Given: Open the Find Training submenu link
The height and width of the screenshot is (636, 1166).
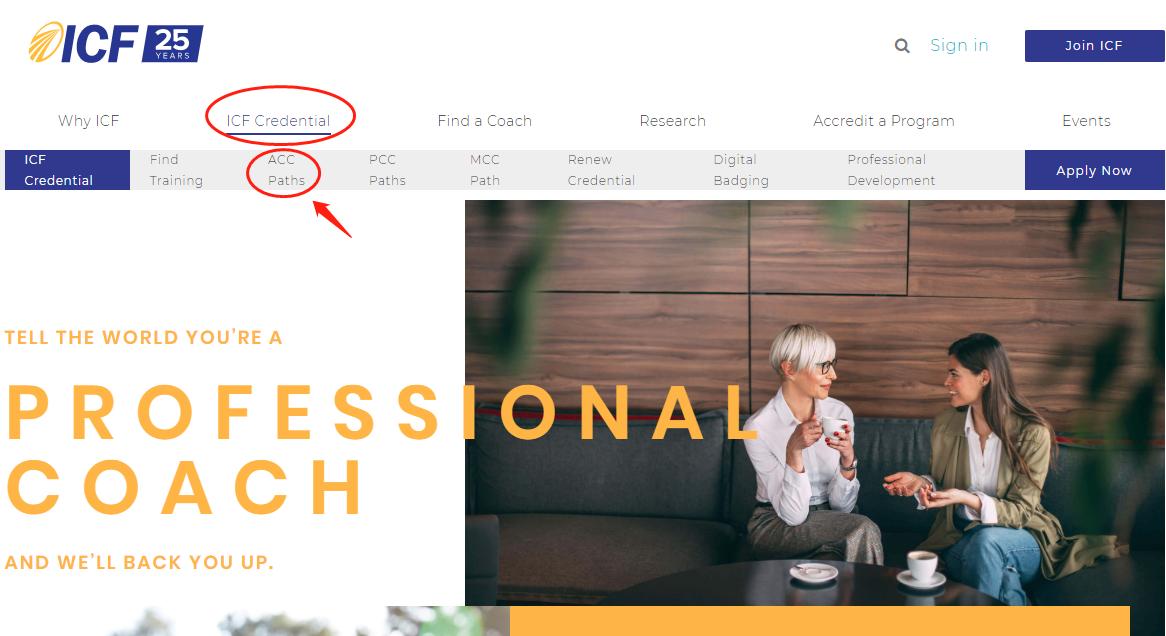Looking at the screenshot, I should [175, 170].
